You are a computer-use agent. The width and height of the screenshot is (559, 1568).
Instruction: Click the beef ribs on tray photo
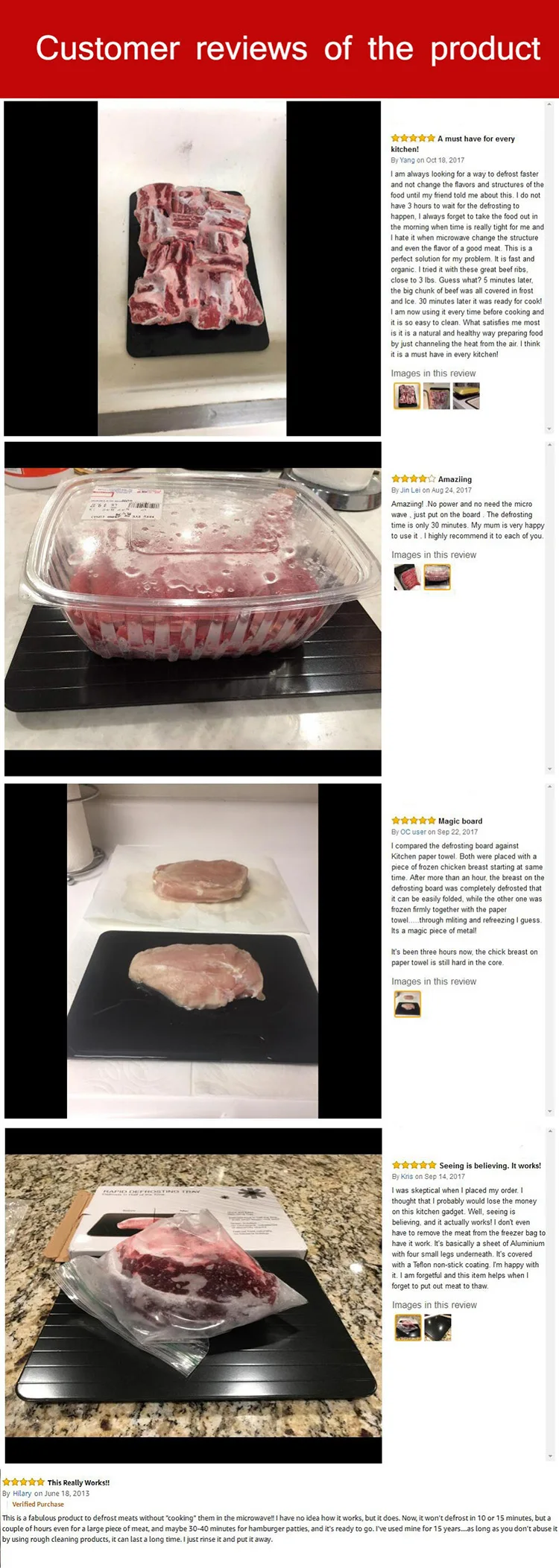tap(192, 268)
